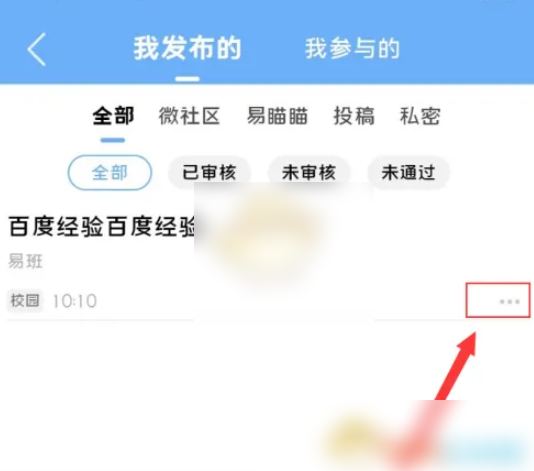Viewport: 534px width, 471px height.
Task: Open the three-dot more options menu
Action: click(x=509, y=301)
